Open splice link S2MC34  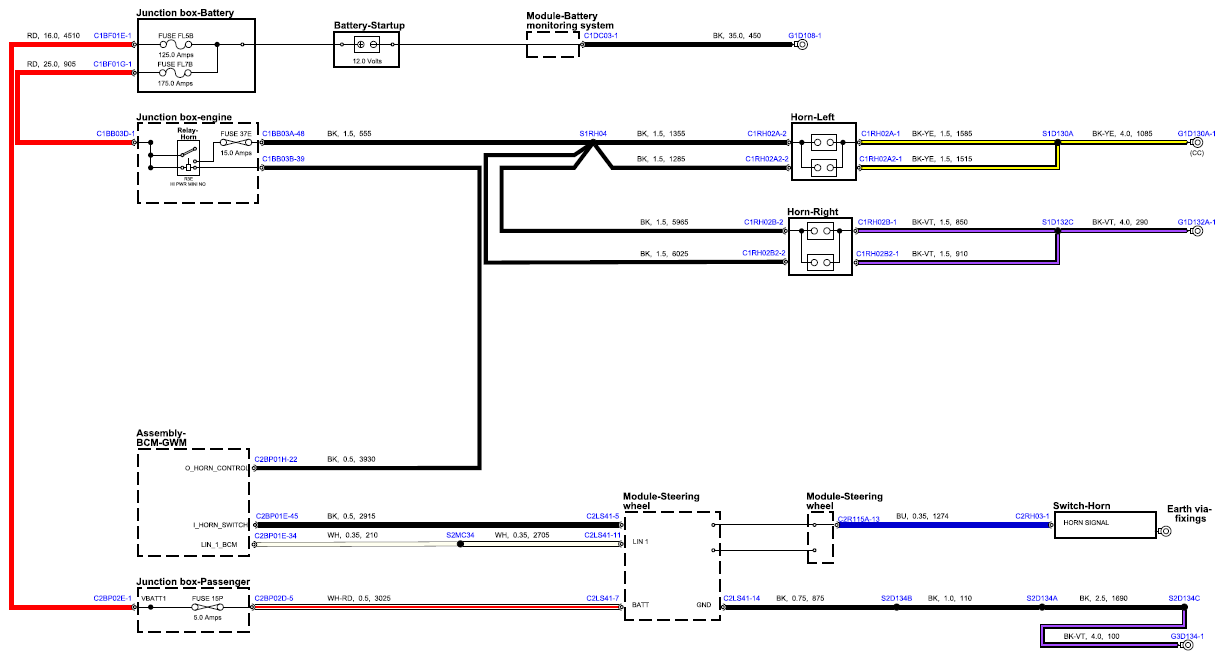pyautogui.click(x=460, y=535)
